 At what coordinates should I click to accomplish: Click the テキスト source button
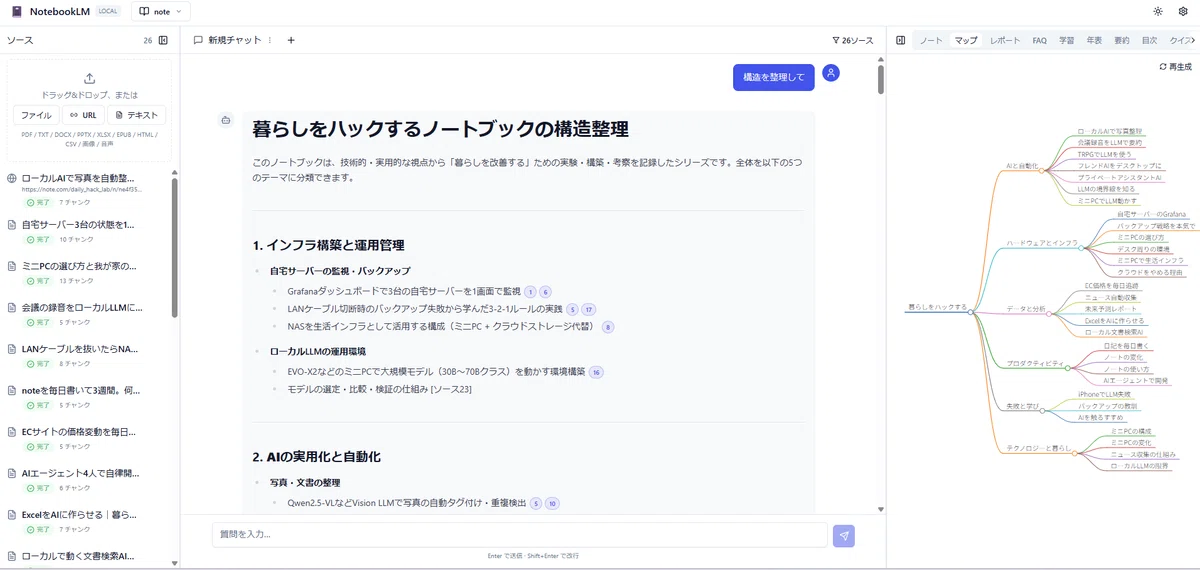coord(136,115)
